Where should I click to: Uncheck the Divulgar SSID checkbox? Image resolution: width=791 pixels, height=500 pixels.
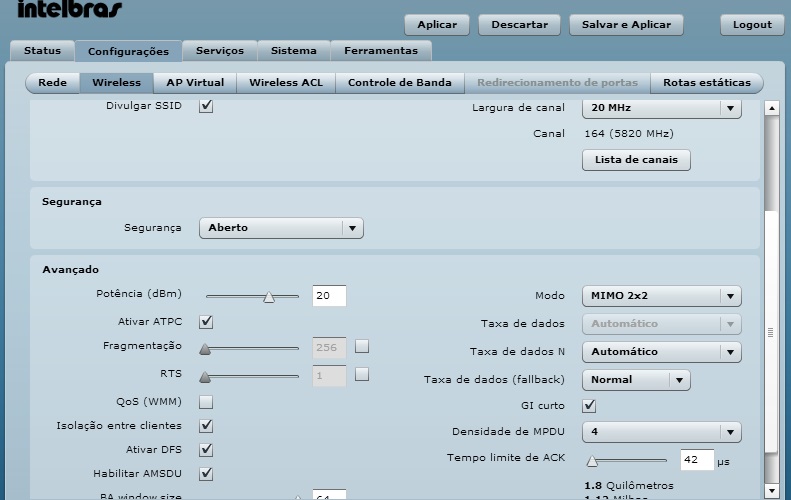[206, 106]
